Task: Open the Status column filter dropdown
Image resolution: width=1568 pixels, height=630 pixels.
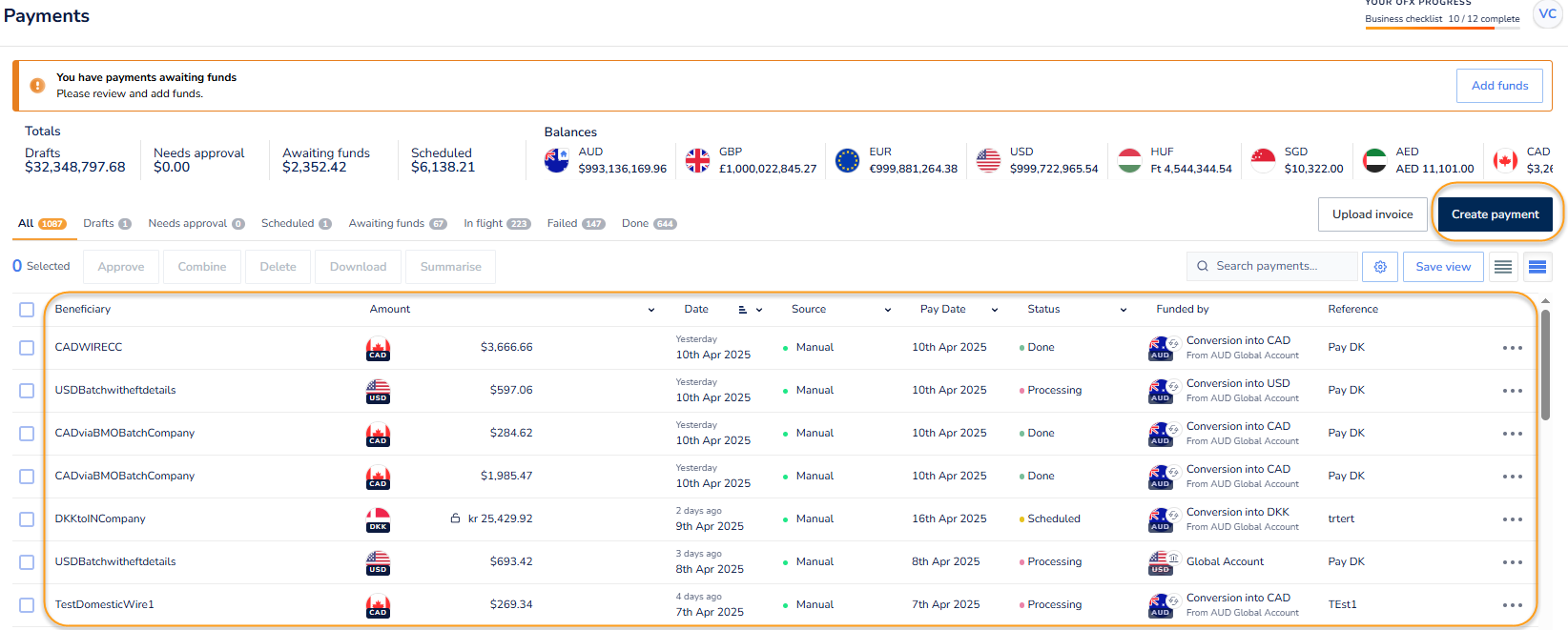Action: 1124,310
